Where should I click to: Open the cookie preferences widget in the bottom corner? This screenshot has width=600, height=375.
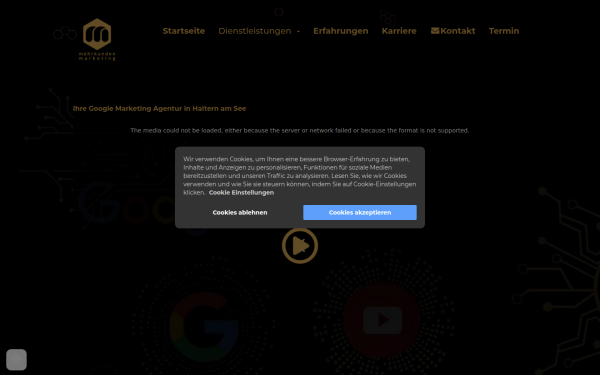click(16, 359)
